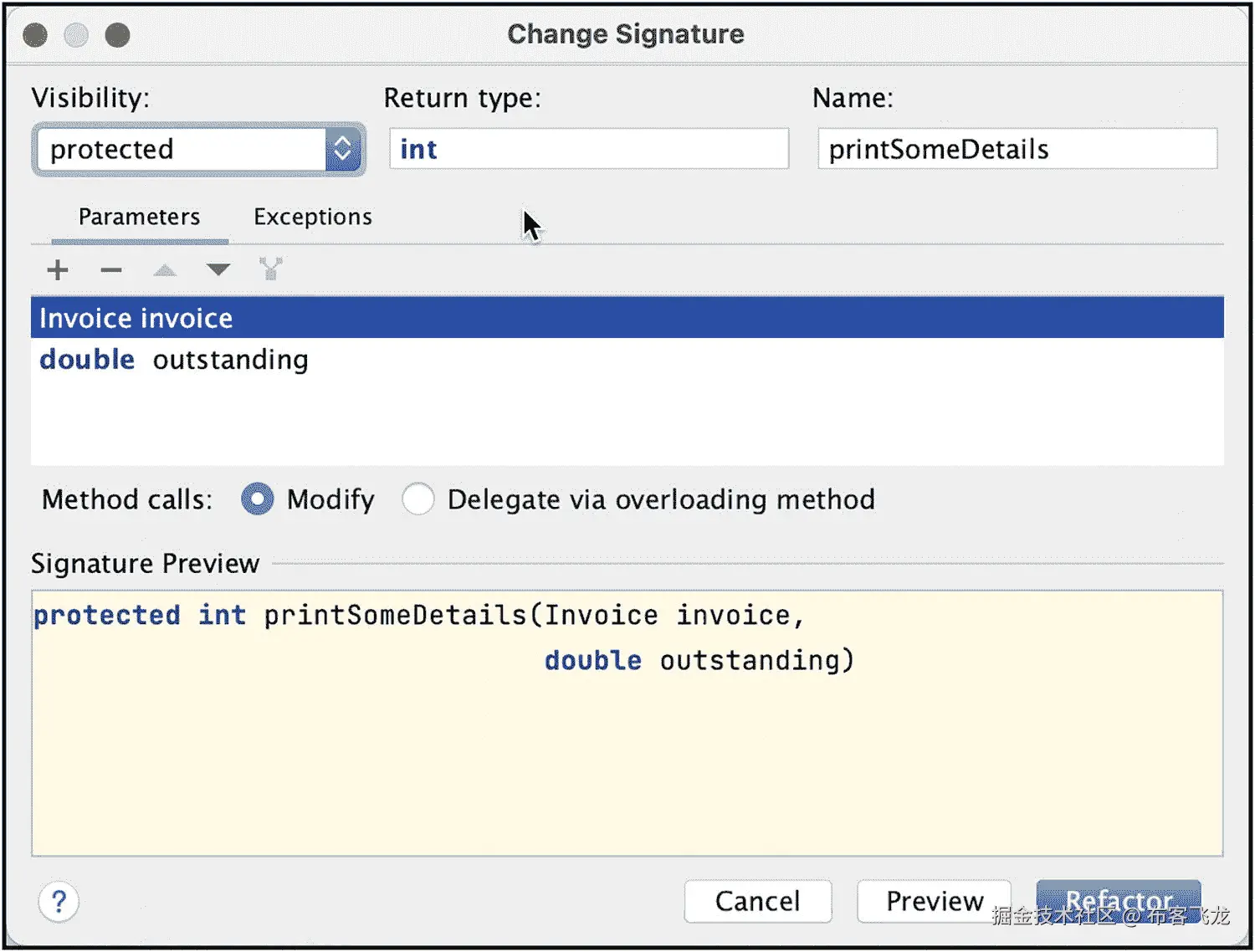Image resolution: width=1255 pixels, height=952 pixels.
Task: Click the Name field containing printSomeDetails
Action: pyautogui.click(x=1017, y=150)
